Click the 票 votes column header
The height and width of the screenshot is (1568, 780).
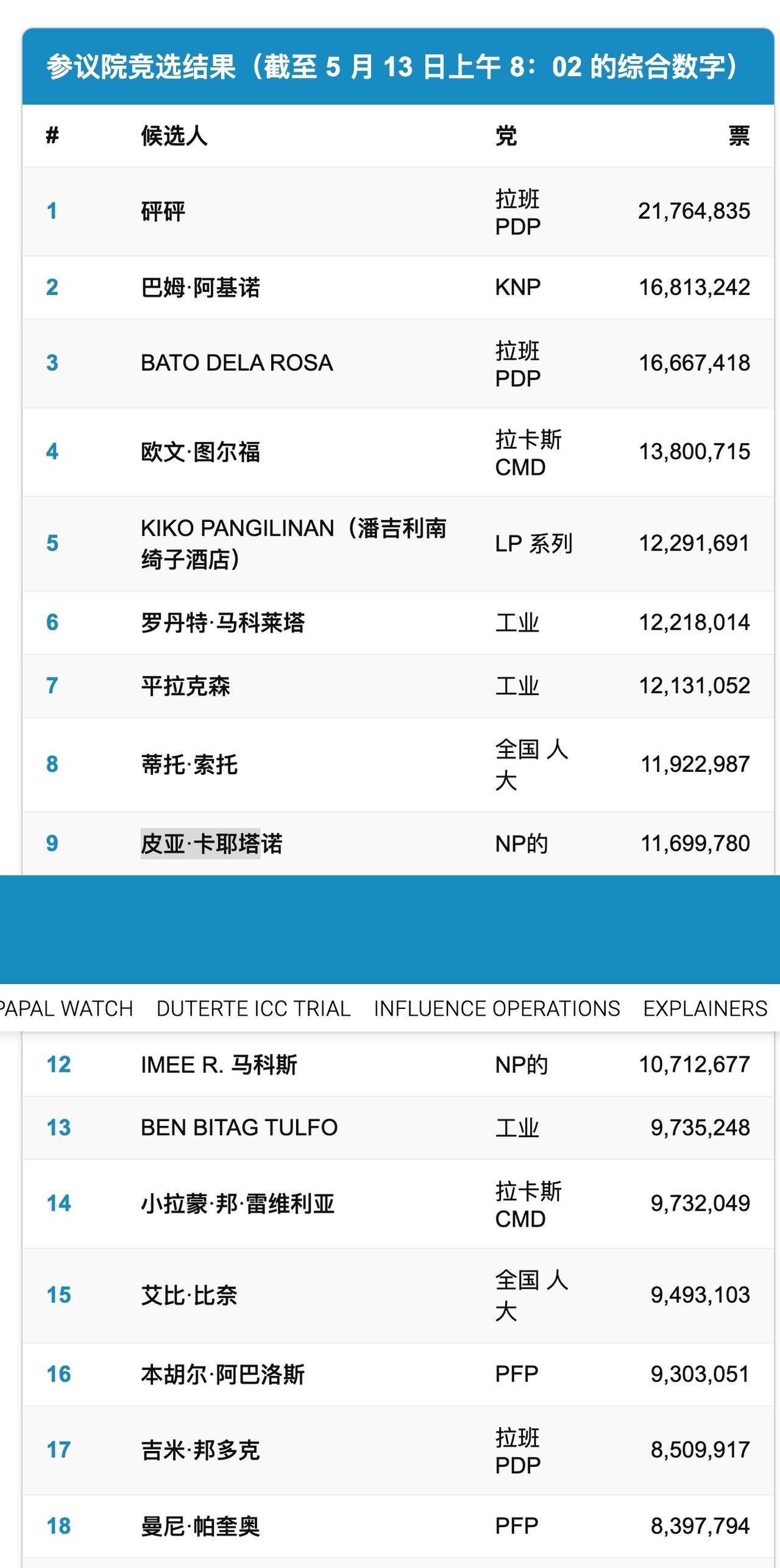(739, 135)
